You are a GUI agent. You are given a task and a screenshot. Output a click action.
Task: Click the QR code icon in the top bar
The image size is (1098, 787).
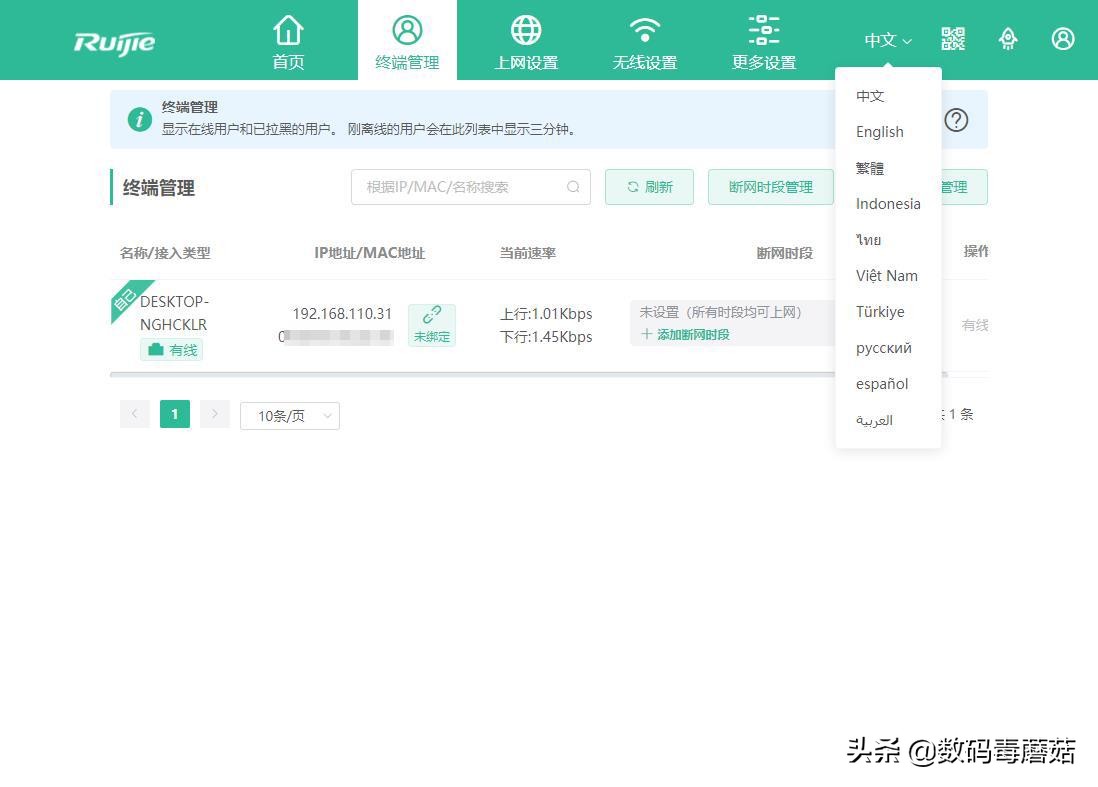(953, 39)
